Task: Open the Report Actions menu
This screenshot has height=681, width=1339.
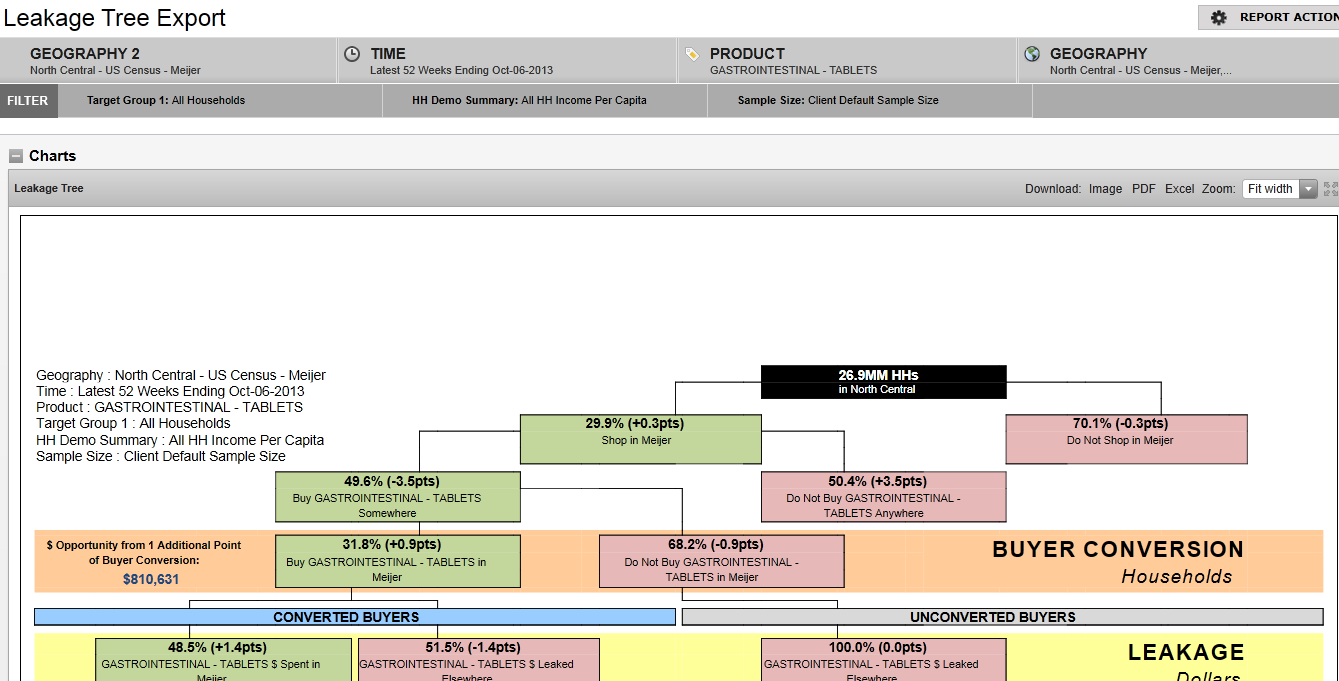Action: coord(1285,17)
